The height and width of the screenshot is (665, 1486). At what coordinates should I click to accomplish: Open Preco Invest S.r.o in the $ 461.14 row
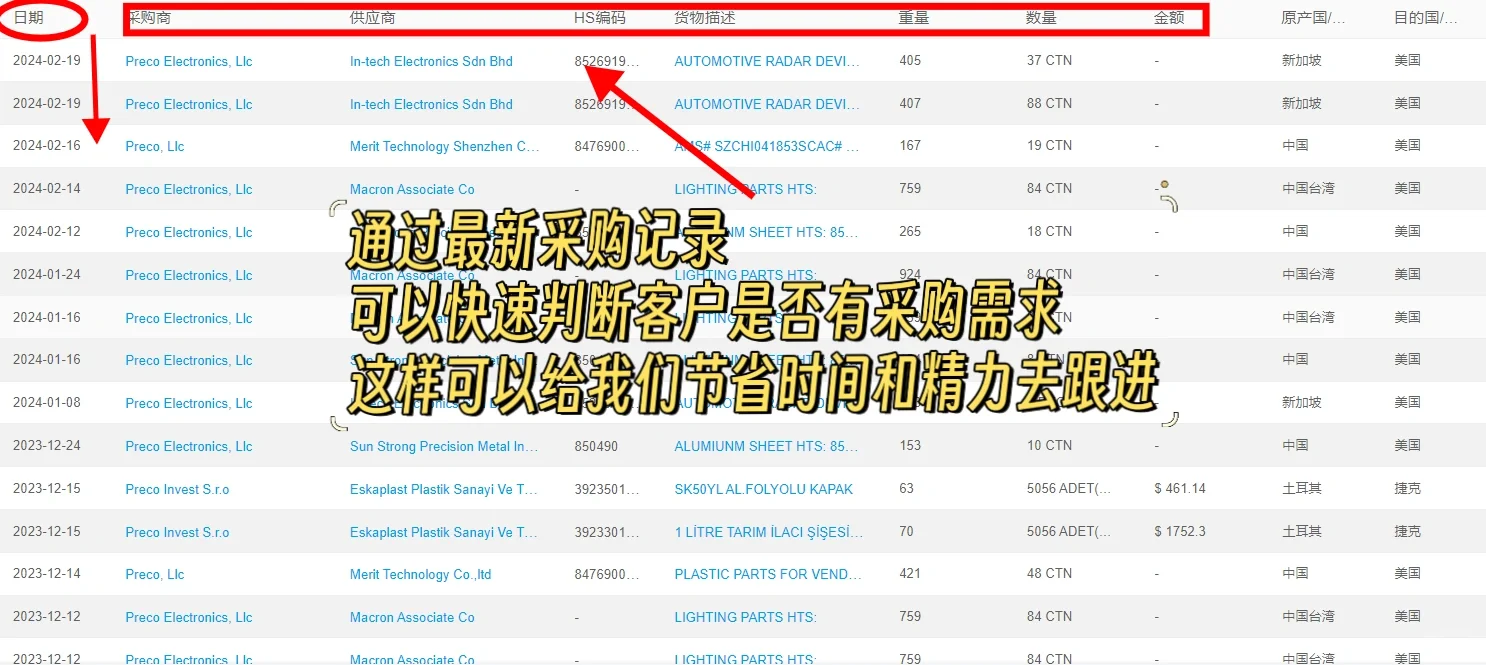177,489
